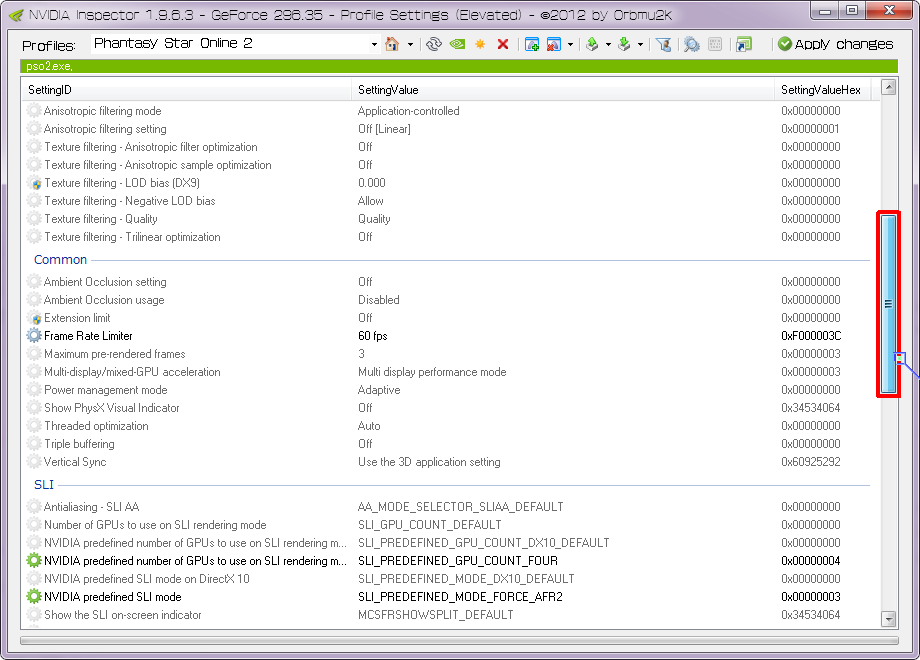The image size is (920, 660).
Task: Click the export profile icon with the up arrow
Action: pyautogui.click(x=593, y=44)
